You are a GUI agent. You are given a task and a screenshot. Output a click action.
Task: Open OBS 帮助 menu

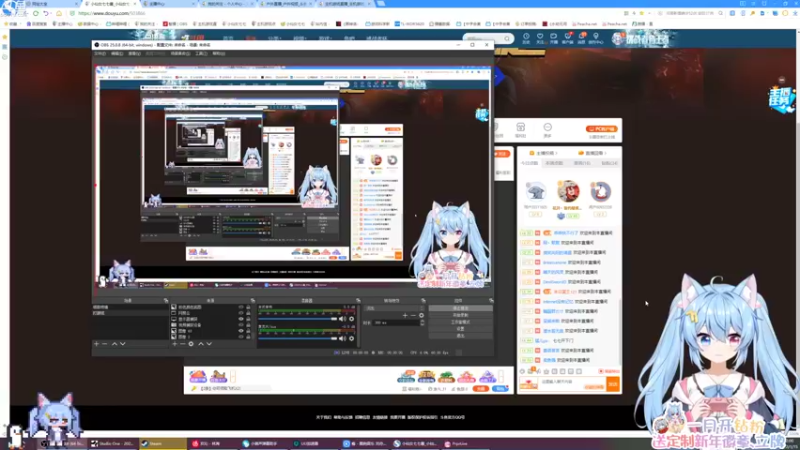218,53
